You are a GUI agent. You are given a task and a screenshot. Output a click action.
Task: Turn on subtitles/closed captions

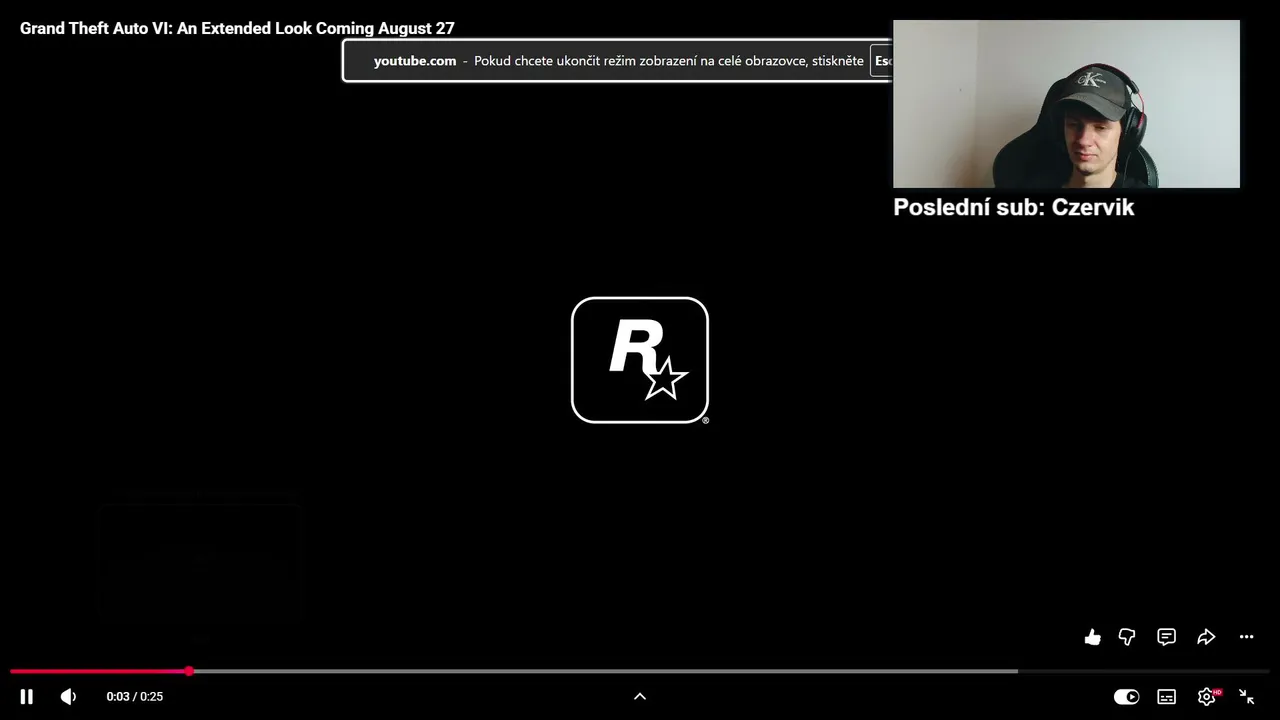[x=1166, y=697]
